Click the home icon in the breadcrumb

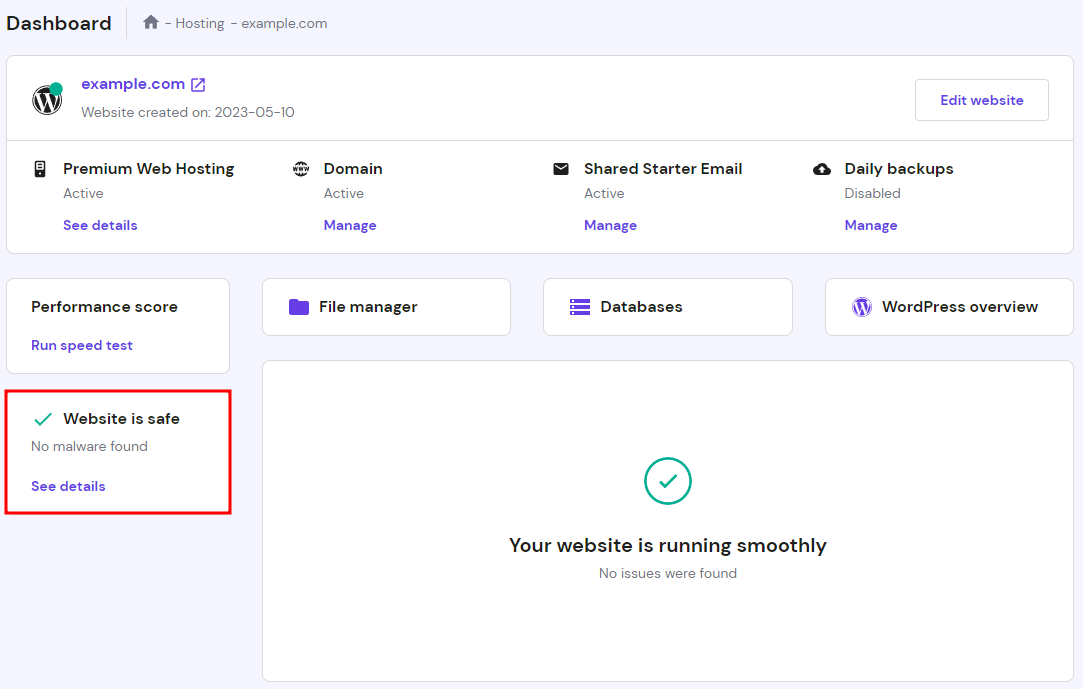151,22
